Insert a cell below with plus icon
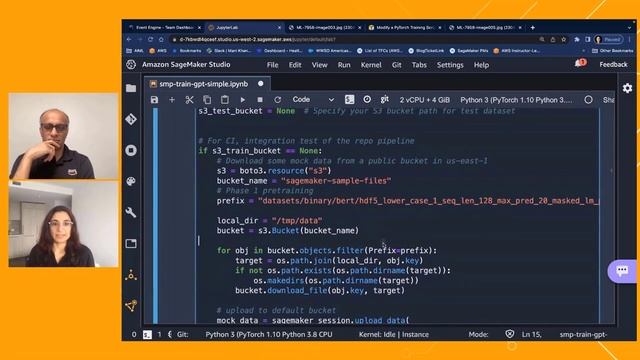640x360 pixels. coord(172,100)
